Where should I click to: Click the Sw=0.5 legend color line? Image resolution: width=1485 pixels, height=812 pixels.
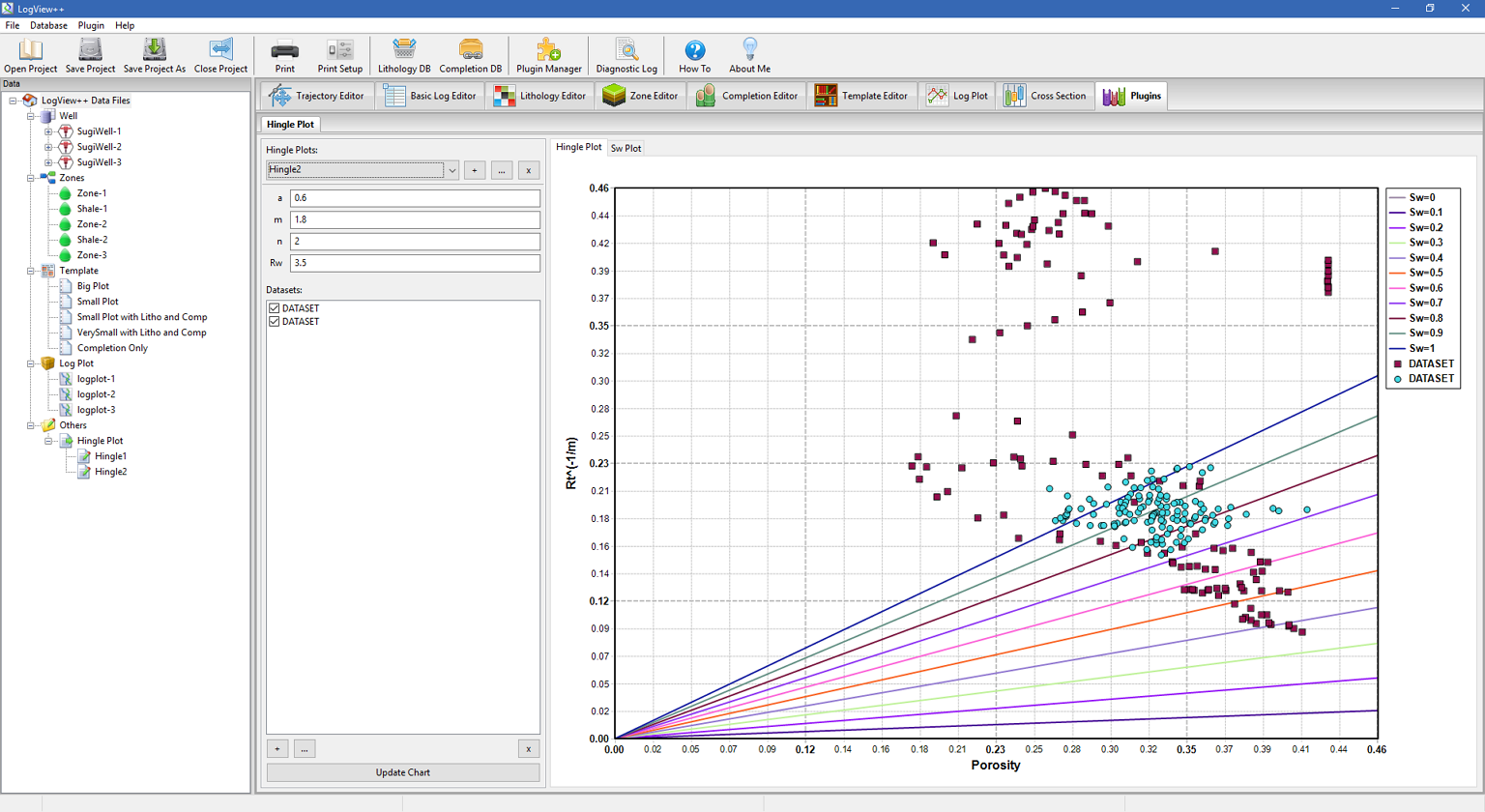pyautogui.click(x=1397, y=274)
